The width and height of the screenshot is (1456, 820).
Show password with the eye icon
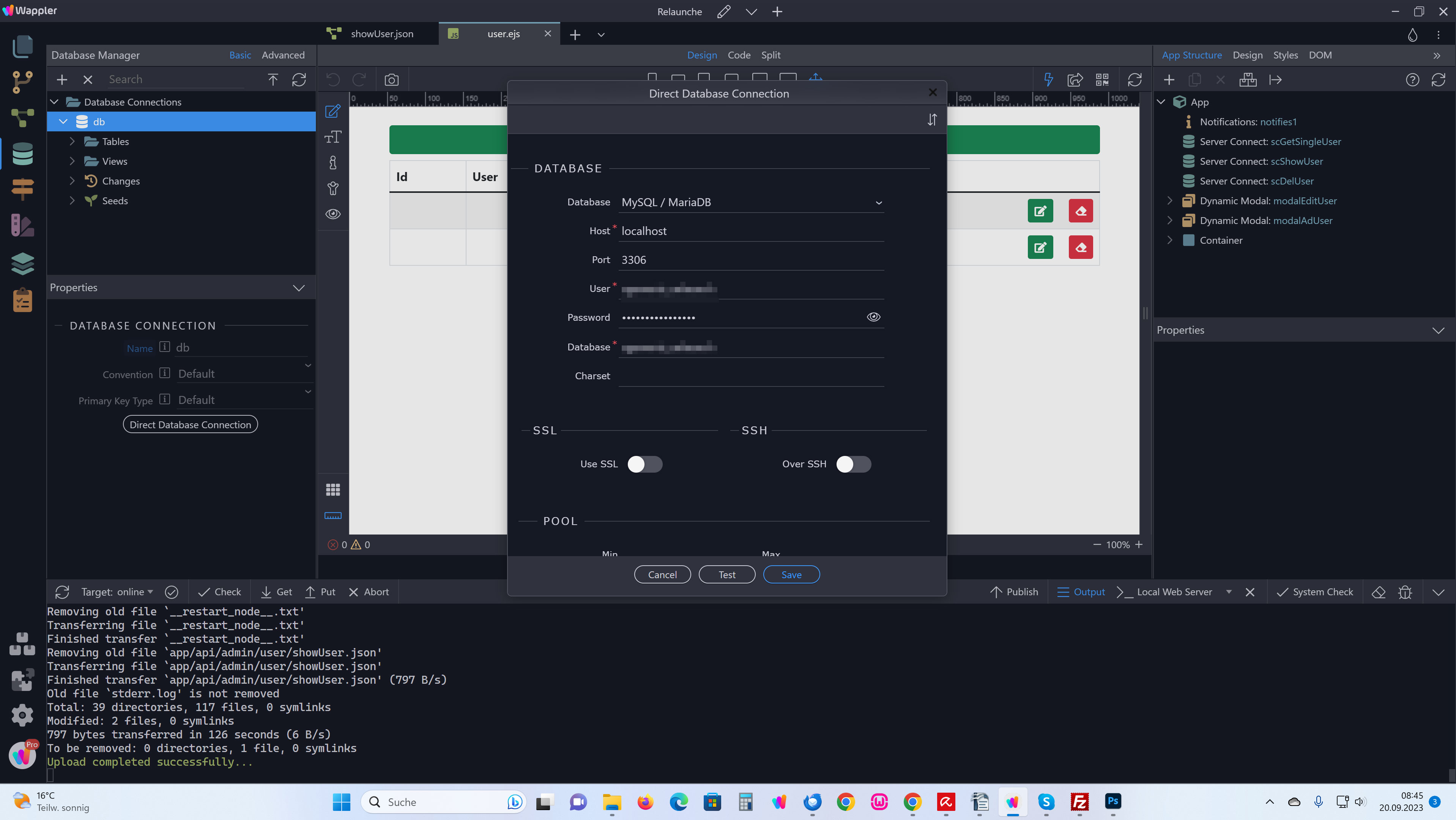coord(873,317)
